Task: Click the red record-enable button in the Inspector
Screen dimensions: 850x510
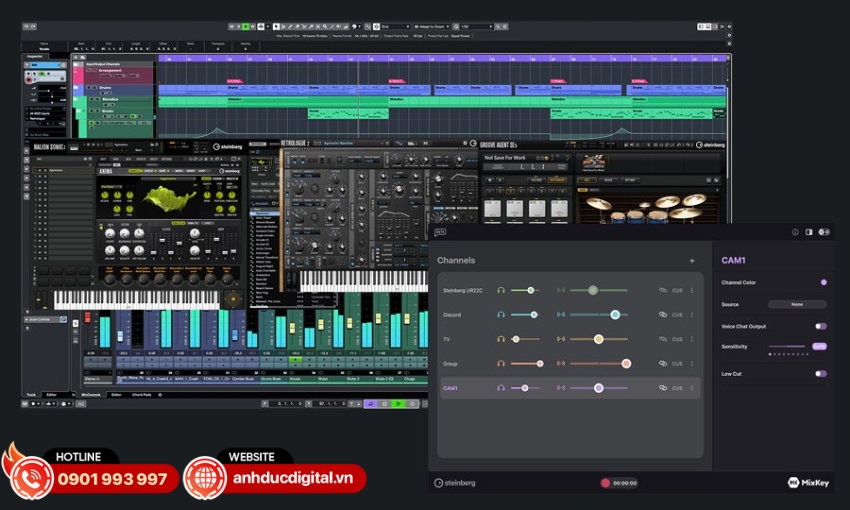Action: click(29, 80)
